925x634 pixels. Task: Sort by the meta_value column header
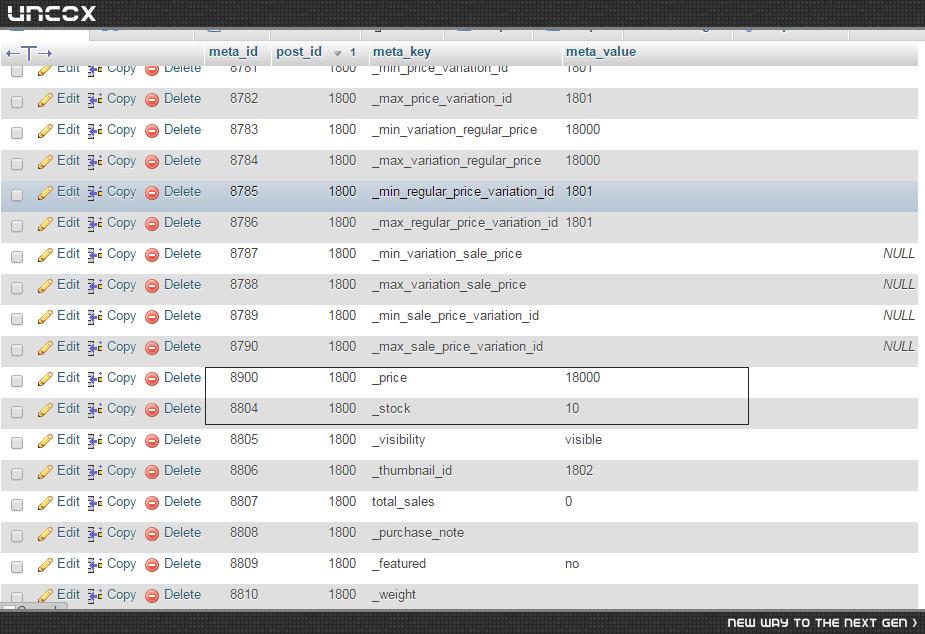[x=601, y=52]
